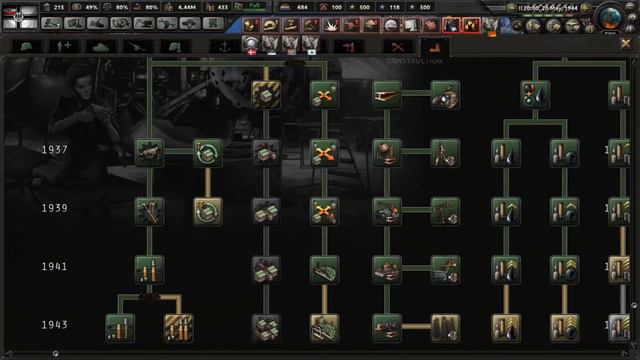Select the top construction tech with the steel beam
The height and width of the screenshot is (360, 640).
coord(387,94)
